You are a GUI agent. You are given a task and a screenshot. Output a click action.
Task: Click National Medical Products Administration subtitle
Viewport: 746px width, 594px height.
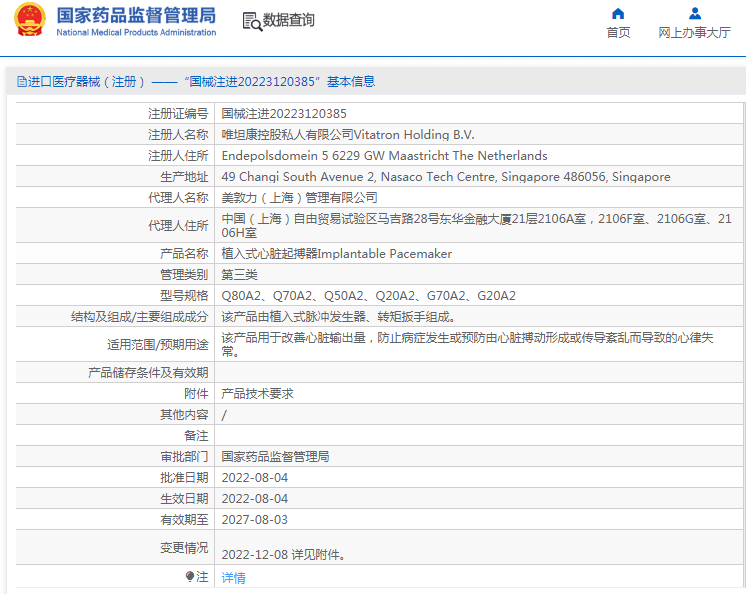pyautogui.click(x=135, y=33)
